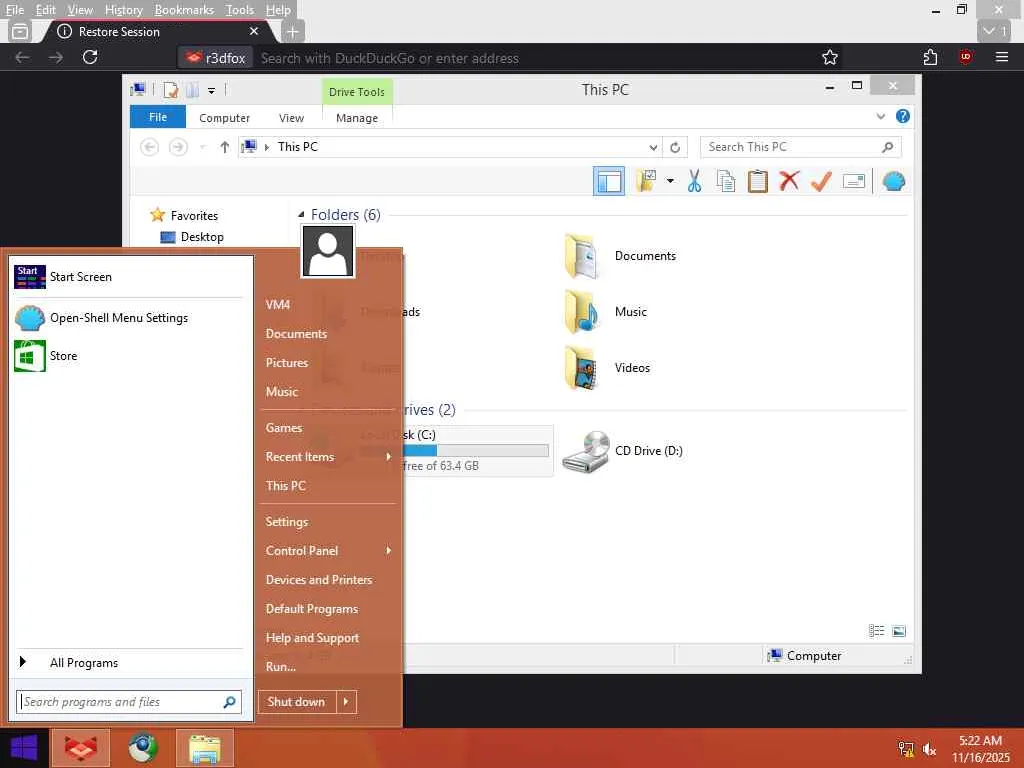Image resolution: width=1024 pixels, height=768 pixels.
Task: Open the browser Bookmarks menu
Action: pos(184,10)
